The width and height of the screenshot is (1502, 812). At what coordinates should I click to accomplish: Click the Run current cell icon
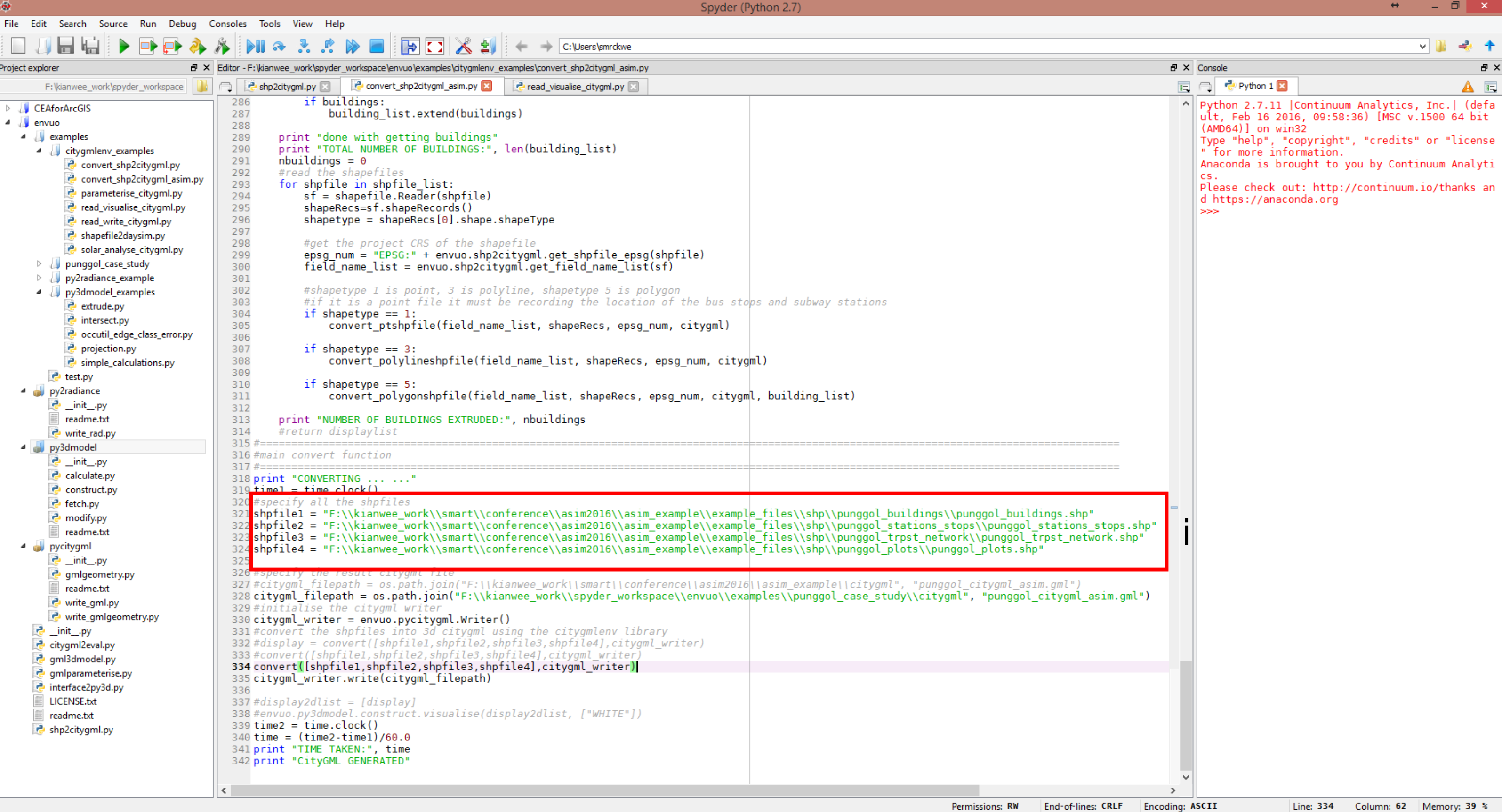coord(148,46)
